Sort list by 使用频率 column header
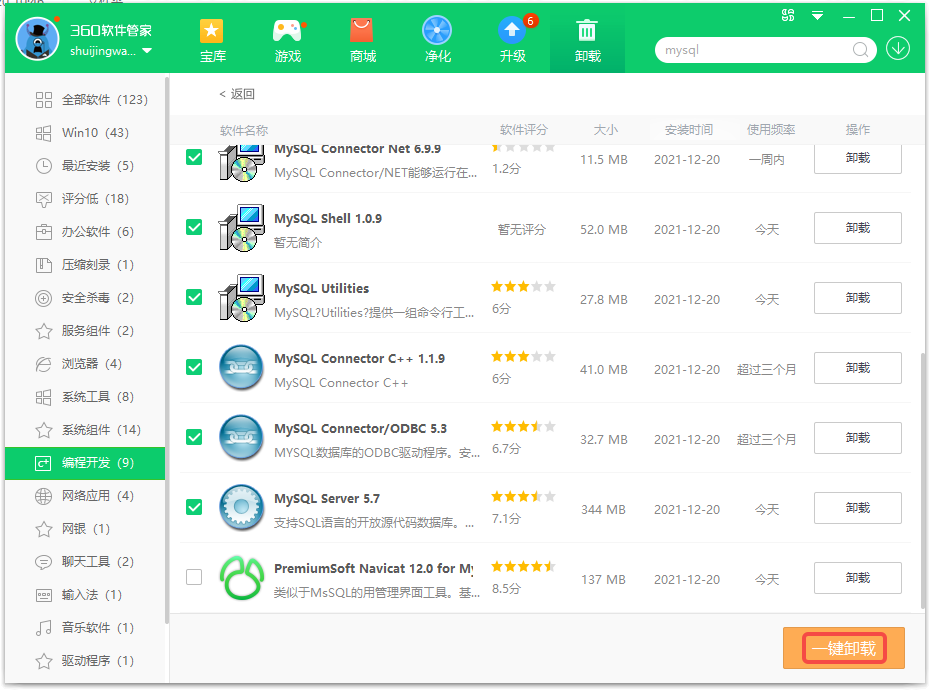 [x=771, y=130]
